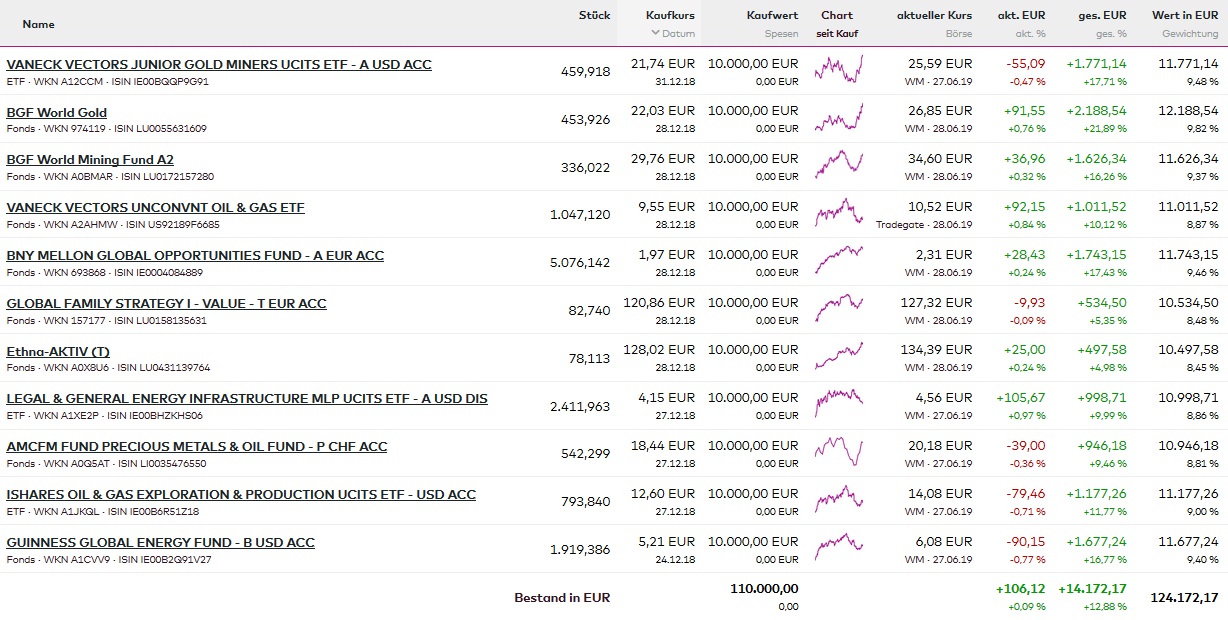1228x620 pixels.
Task: Open BNY MELLON GLOBAL OPPORTUNITIES FUND details
Action: click(x=195, y=256)
